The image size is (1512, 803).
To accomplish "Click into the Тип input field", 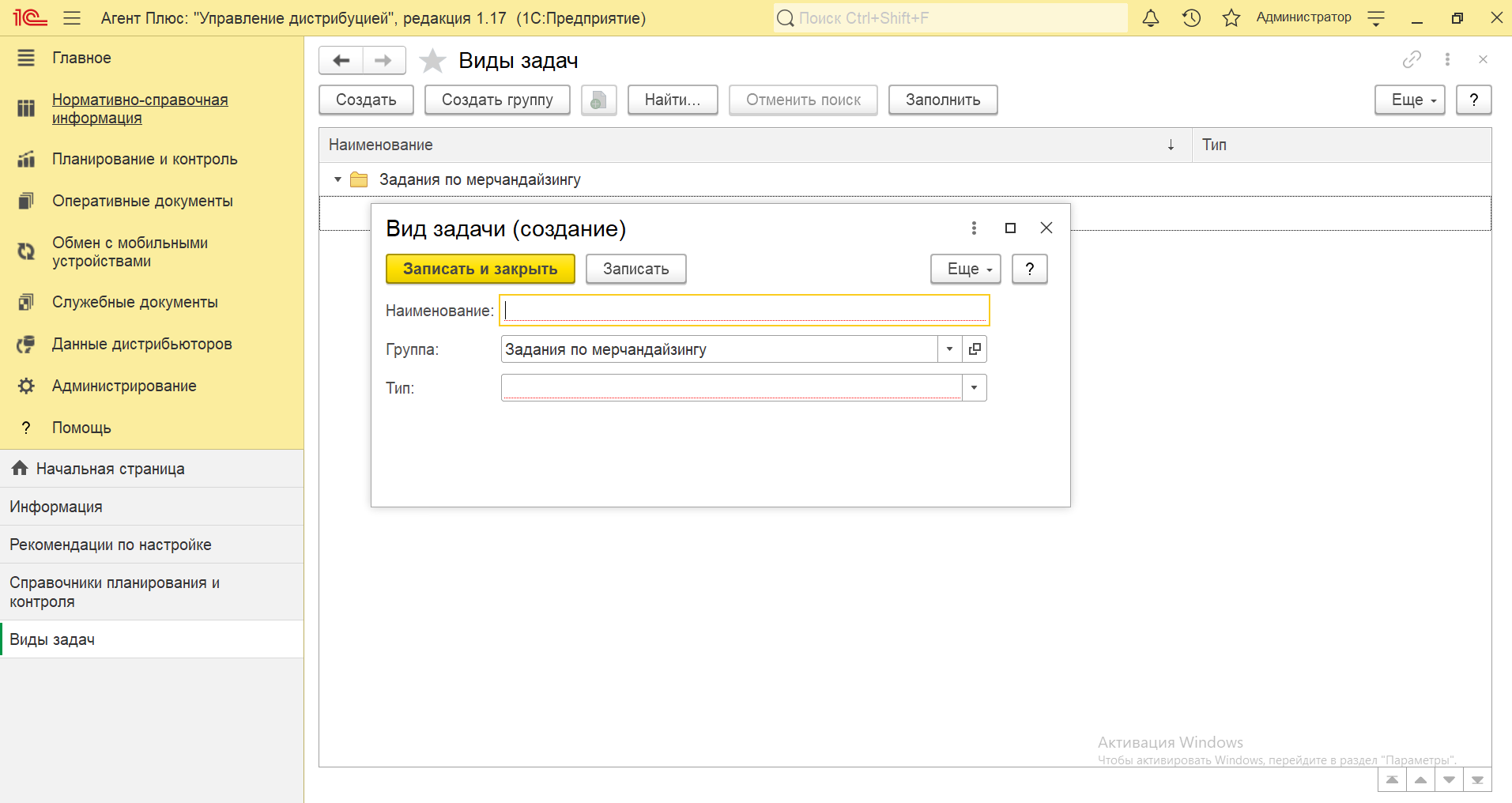I will click(x=732, y=387).
